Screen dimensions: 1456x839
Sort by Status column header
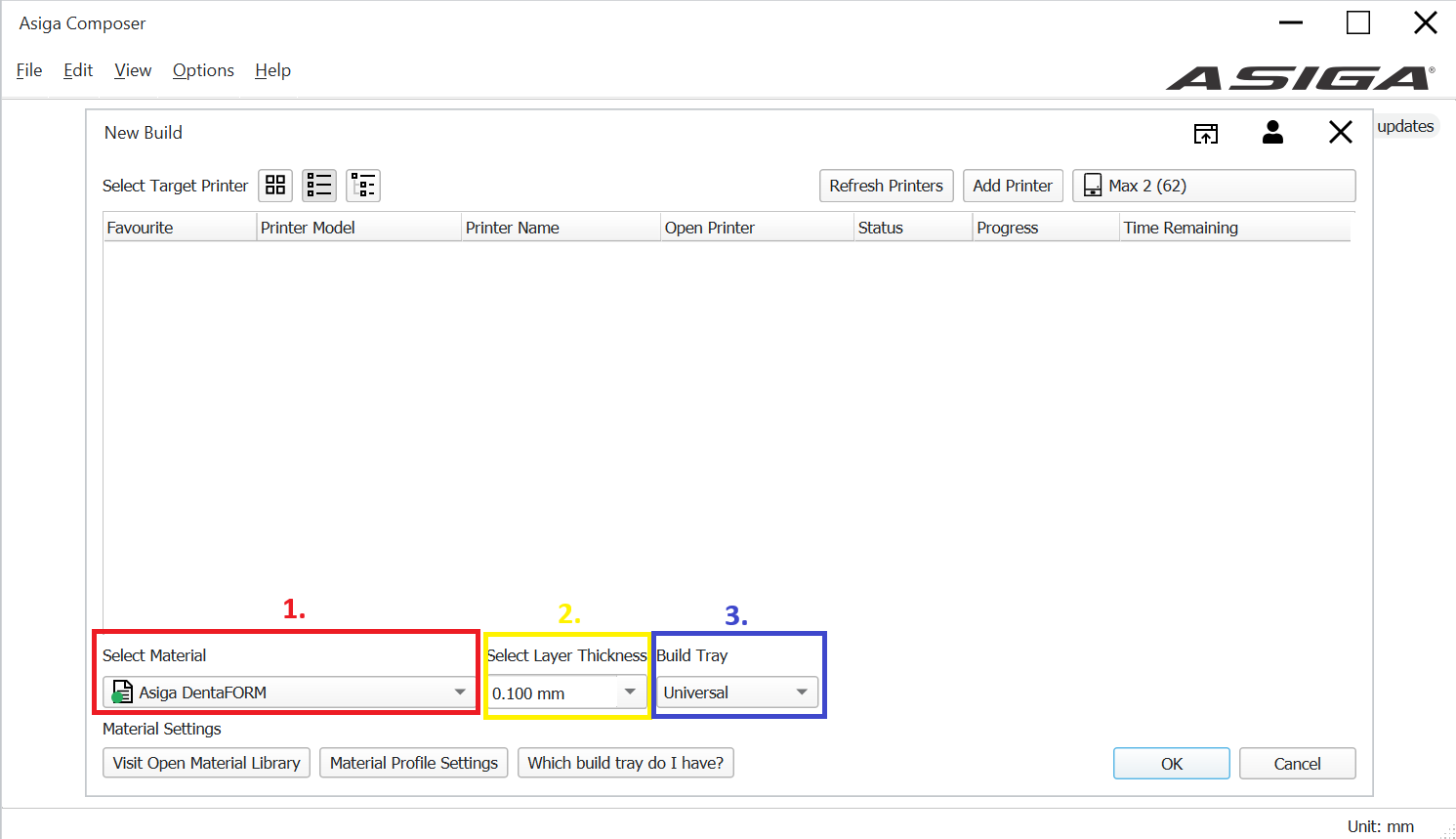pyautogui.click(x=913, y=228)
